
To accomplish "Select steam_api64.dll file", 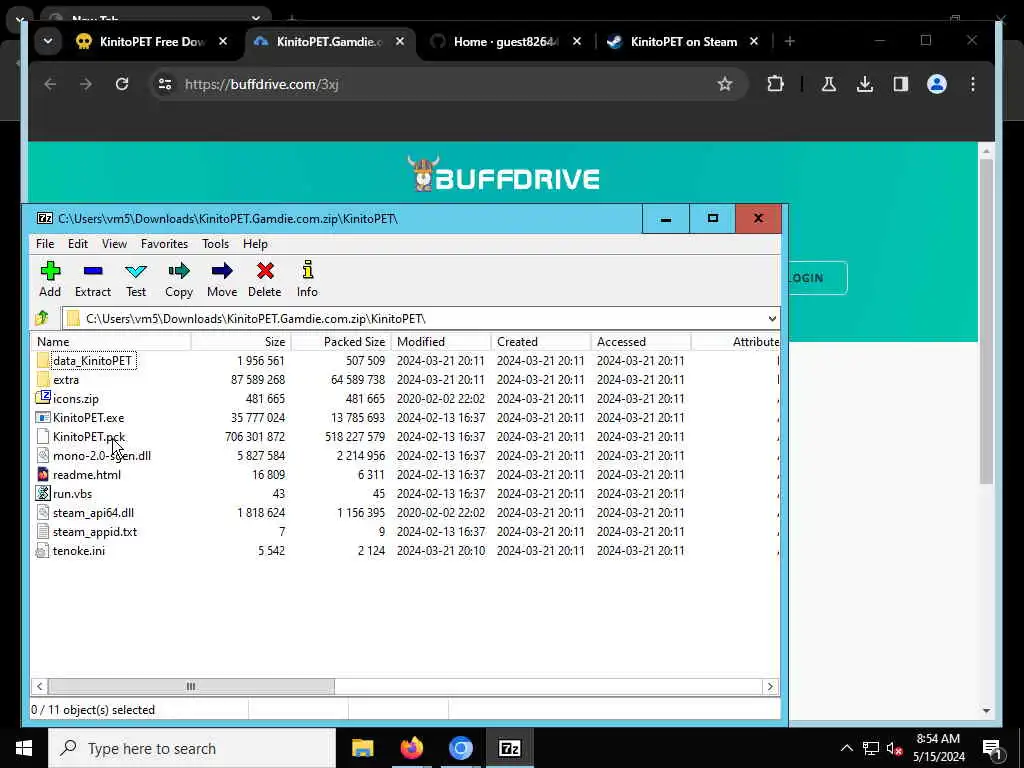I will [93, 513].
